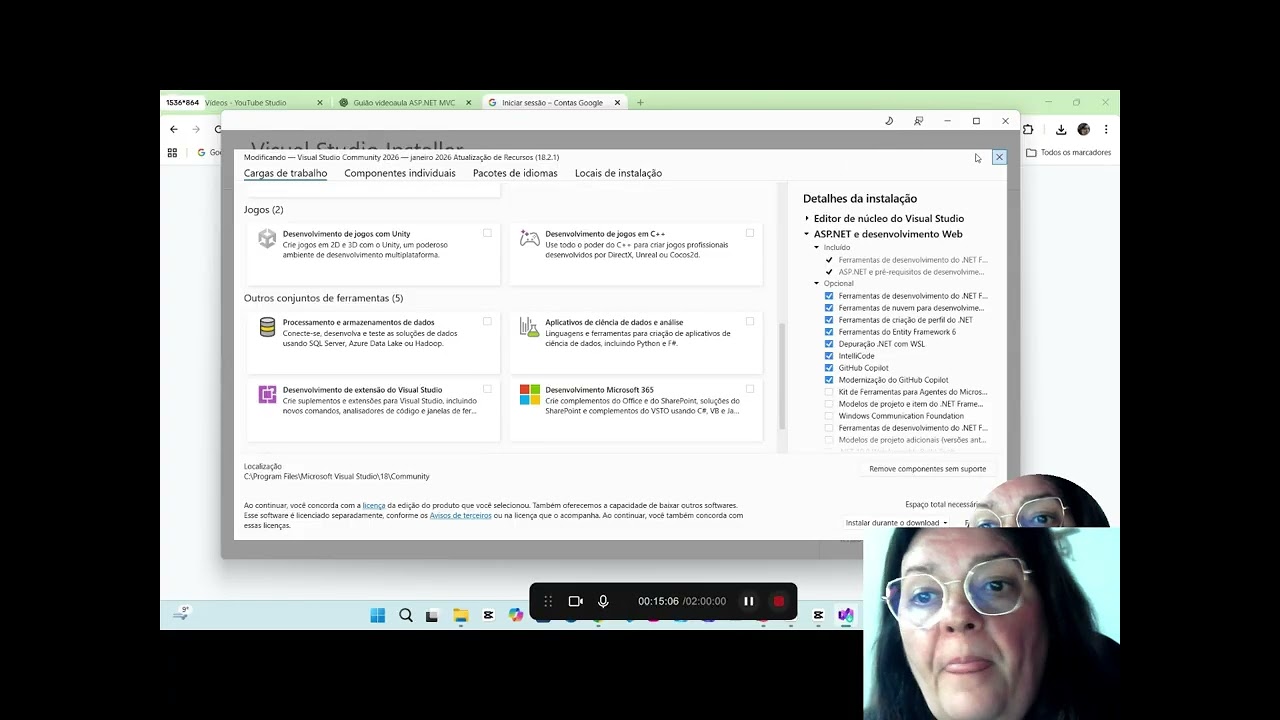1280x720 pixels.
Task: Click the Microsoft 365 development icon
Action: [529, 394]
